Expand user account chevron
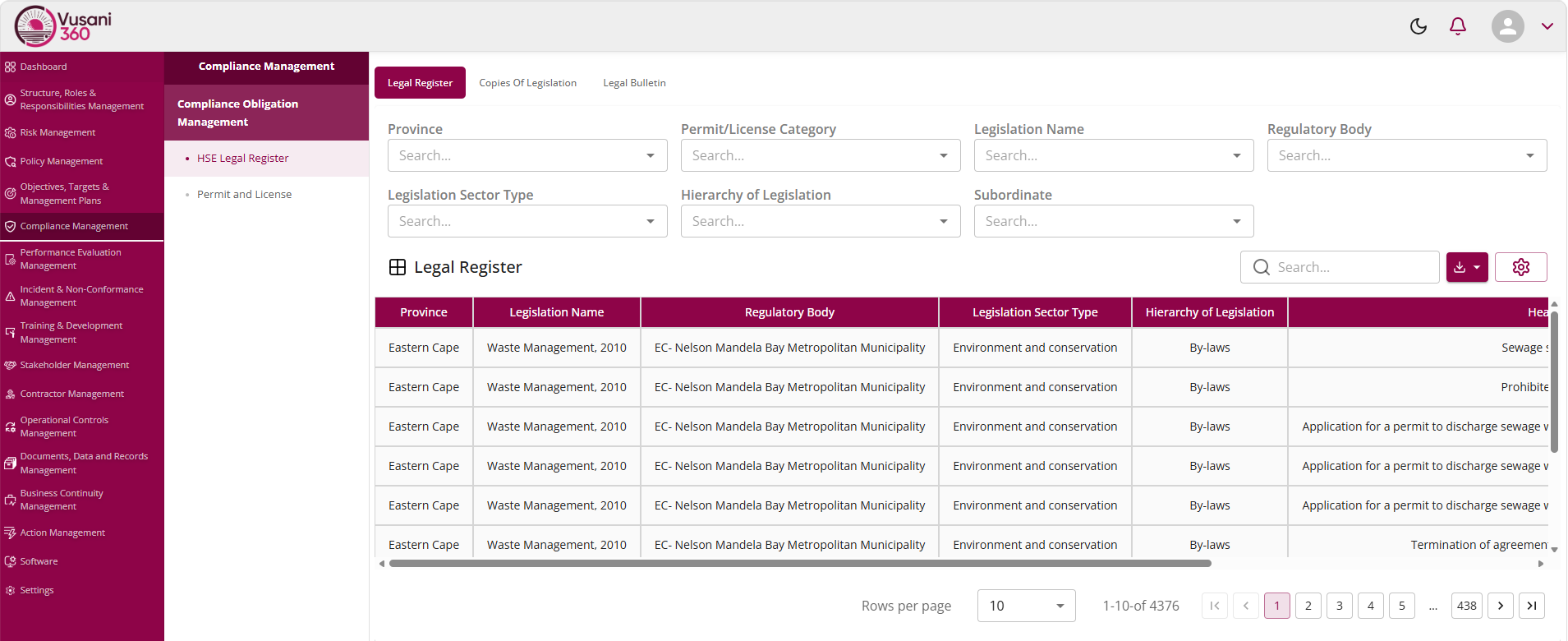This screenshot has width=1568, height=641. (1547, 26)
